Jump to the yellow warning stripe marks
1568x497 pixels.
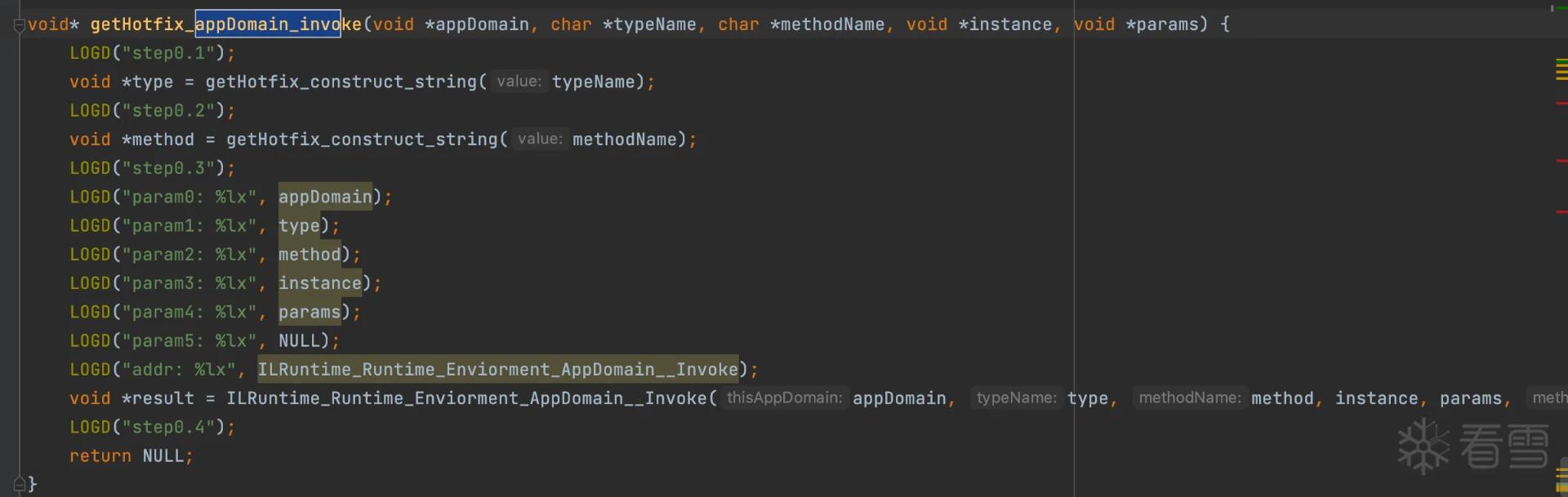click(1561, 70)
